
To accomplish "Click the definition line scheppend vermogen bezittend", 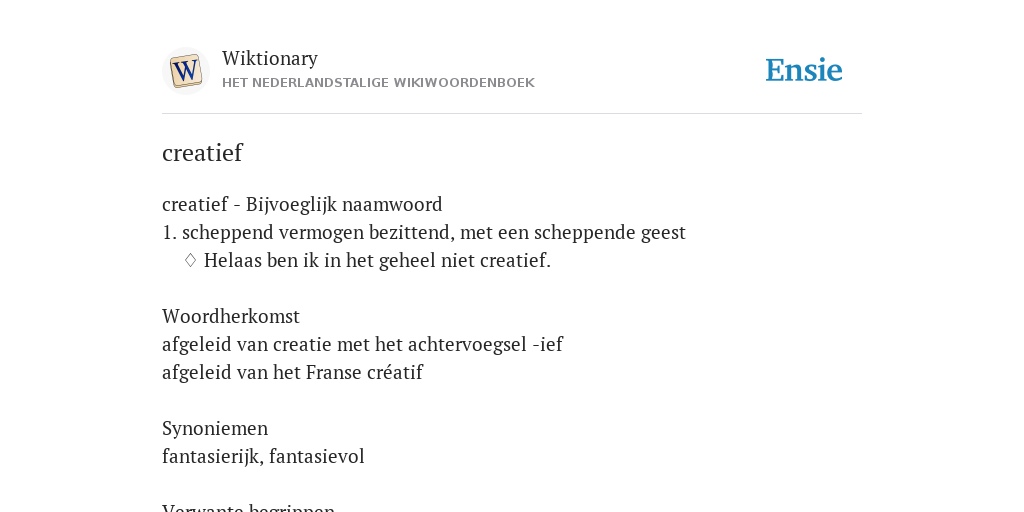I will pos(424,232).
